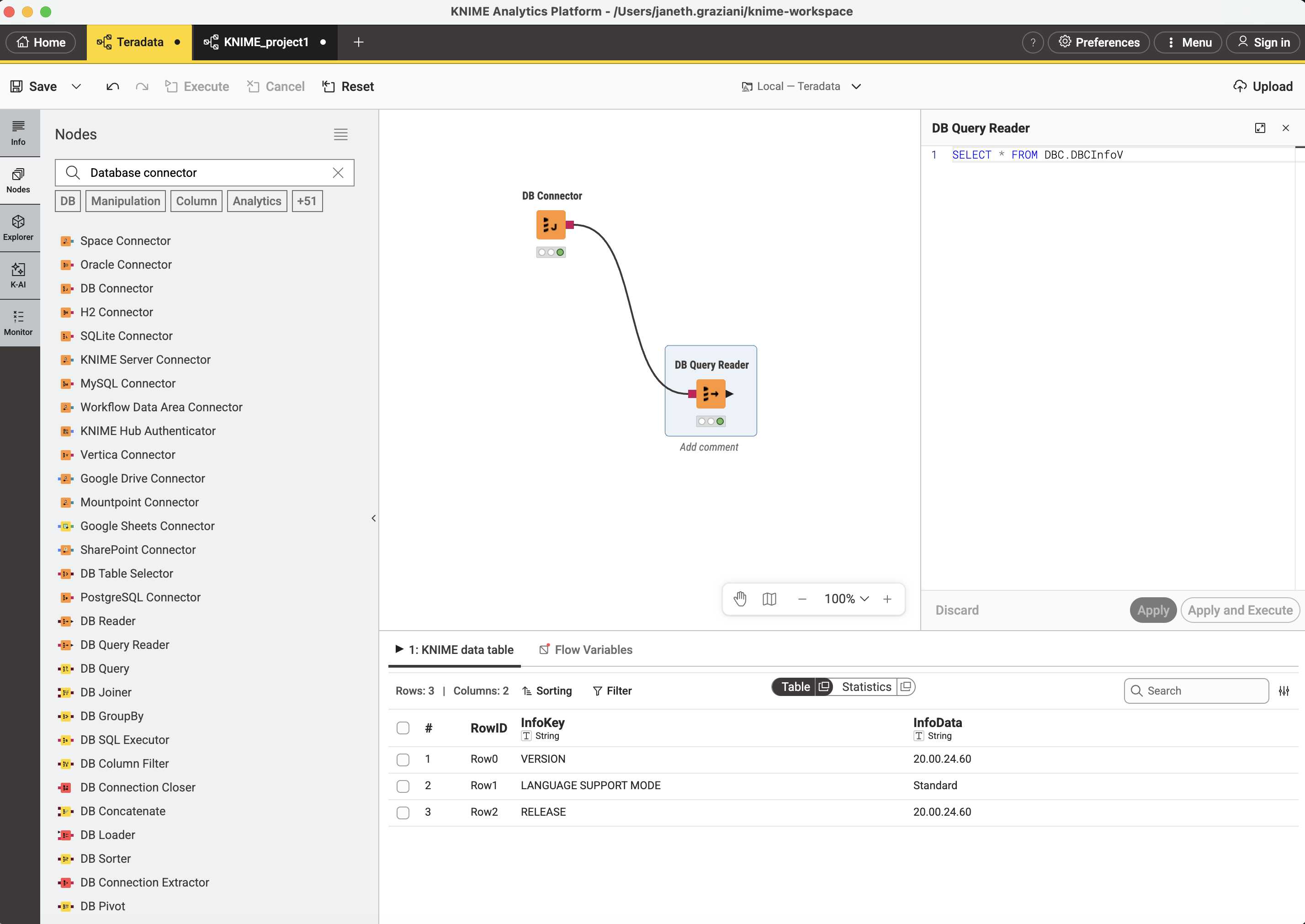This screenshot has width=1305, height=924.
Task: Click the DB Joiner node icon
Action: (x=66, y=692)
